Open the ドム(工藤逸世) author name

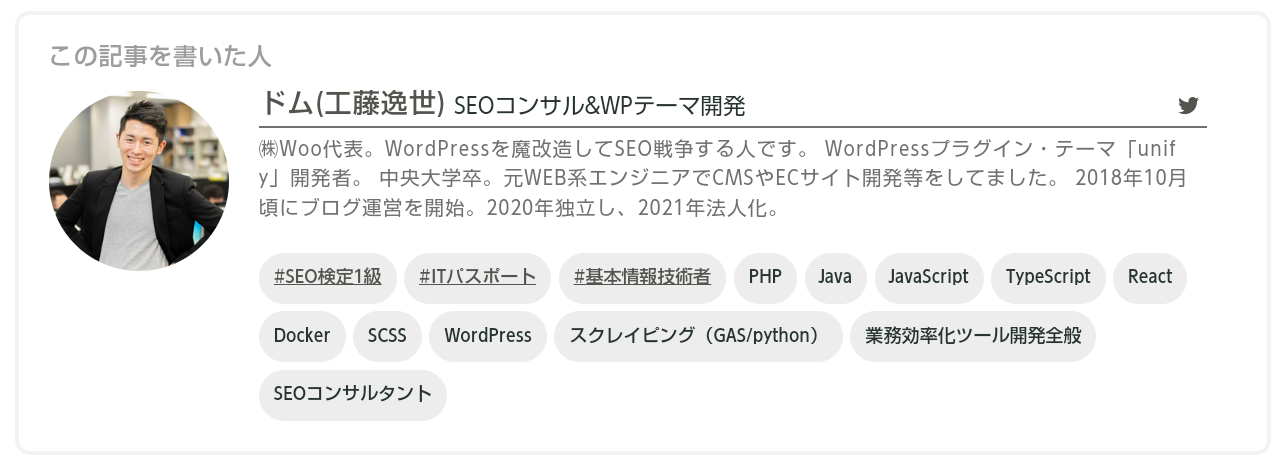pyautogui.click(x=351, y=103)
